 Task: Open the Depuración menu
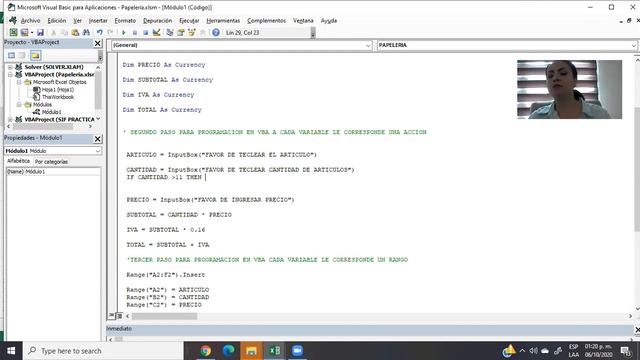(x=158, y=20)
